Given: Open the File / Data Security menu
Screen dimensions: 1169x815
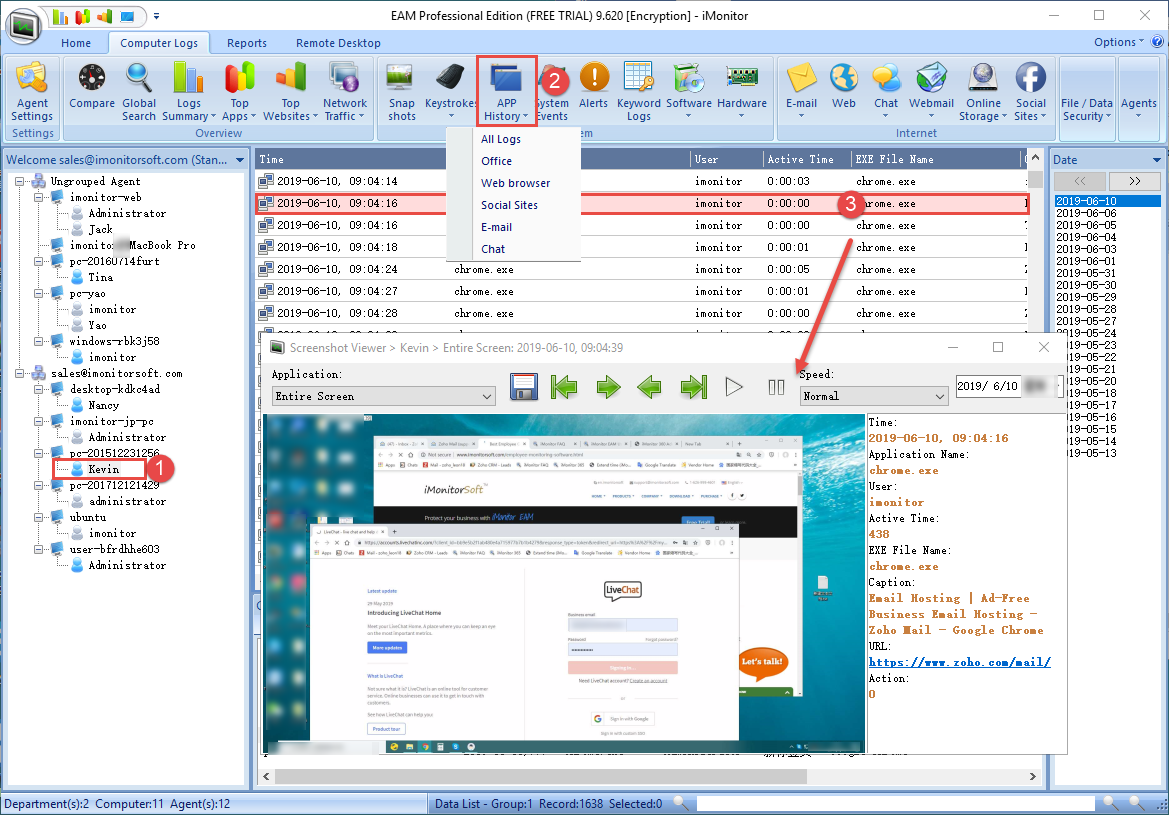Looking at the screenshot, I should 1086,109.
